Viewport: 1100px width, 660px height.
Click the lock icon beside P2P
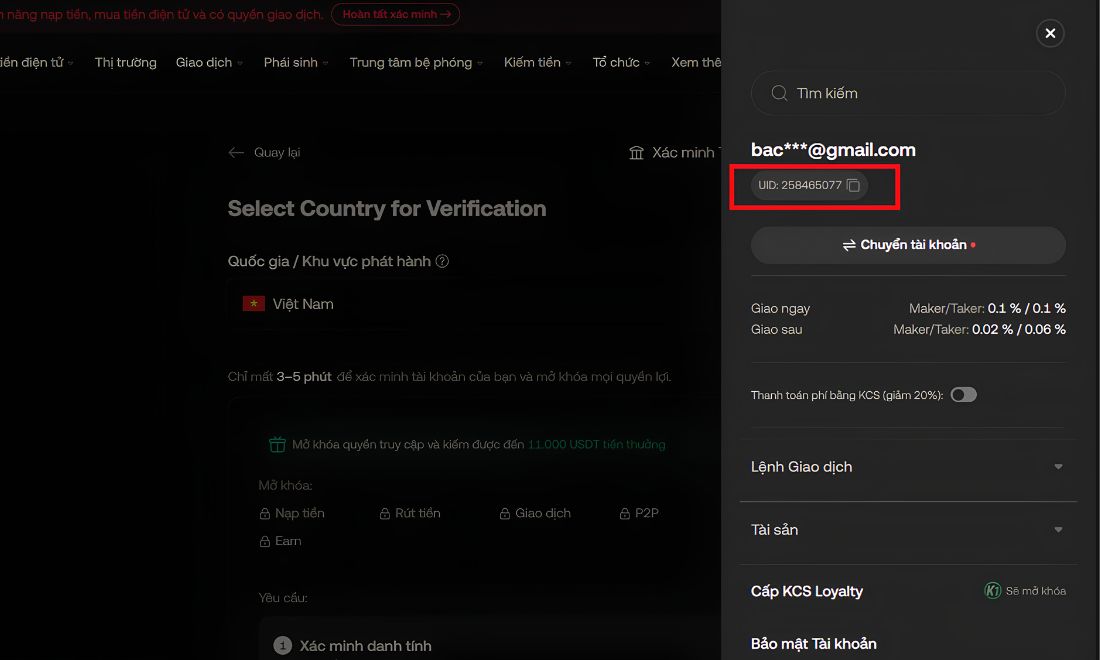tap(624, 514)
